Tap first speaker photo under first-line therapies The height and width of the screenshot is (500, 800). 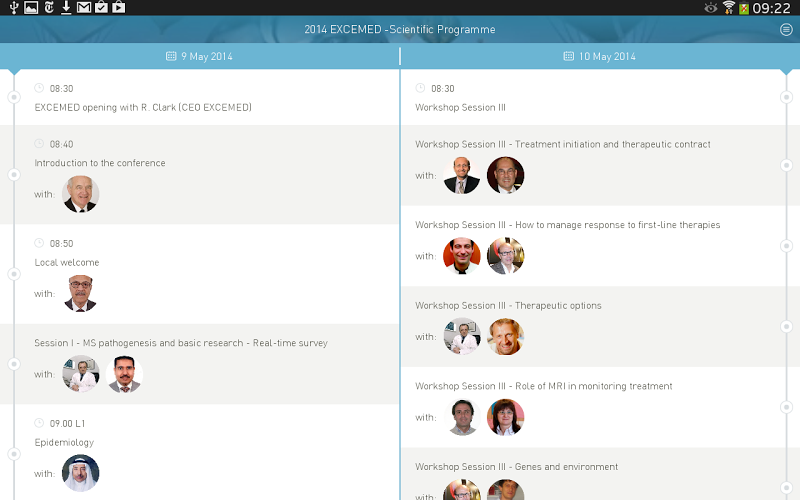pos(462,256)
